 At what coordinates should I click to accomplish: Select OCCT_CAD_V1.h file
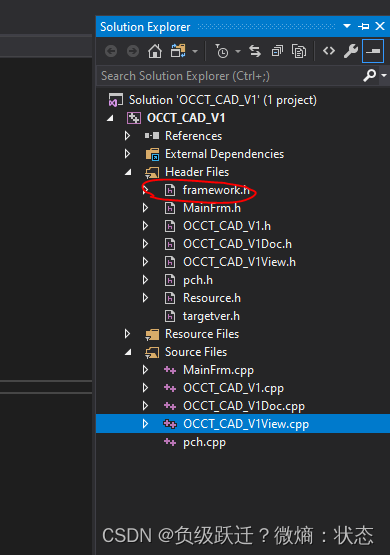227,226
